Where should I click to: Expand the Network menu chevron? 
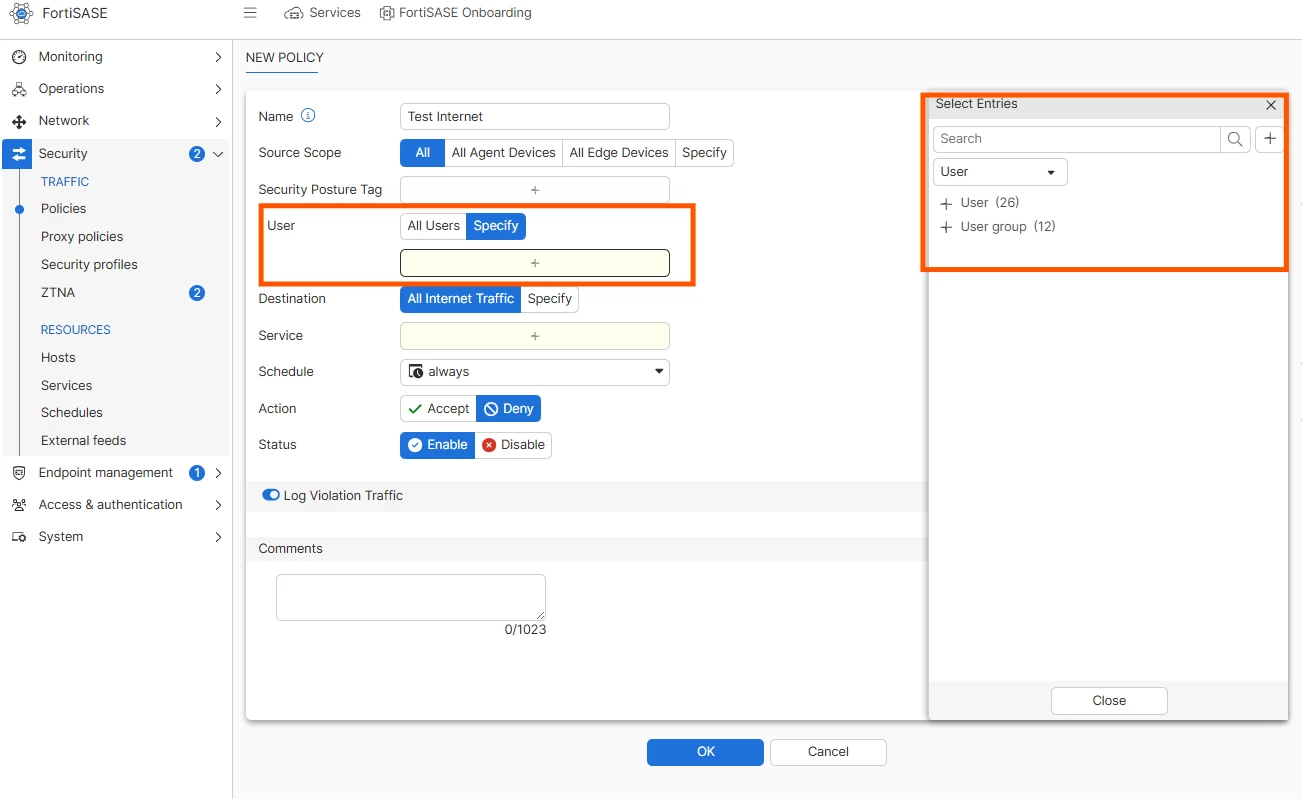[x=218, y=121]
